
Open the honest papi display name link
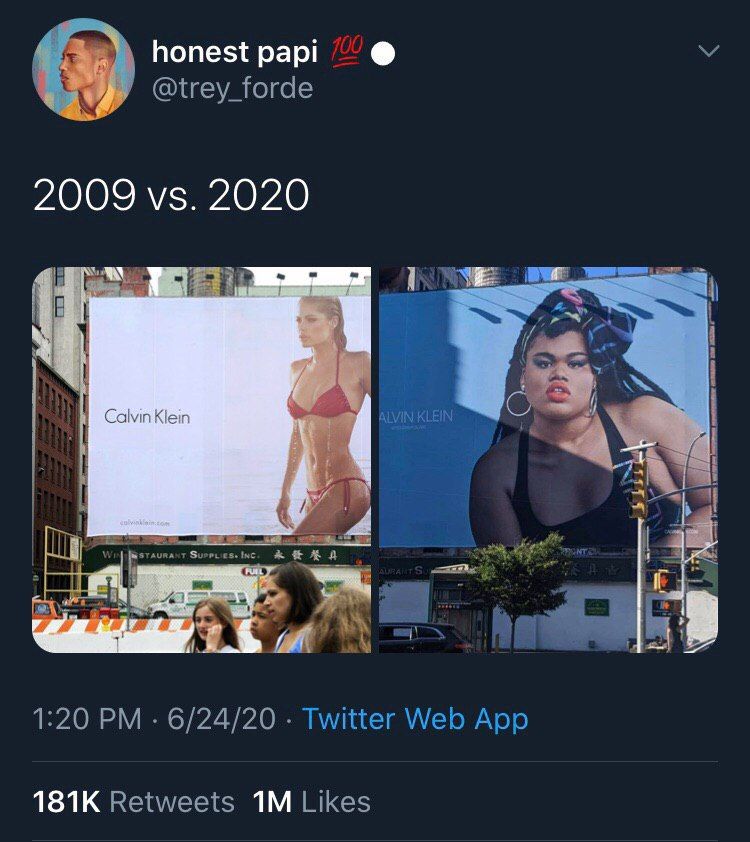pyautogui.click(x=235, y=53)
